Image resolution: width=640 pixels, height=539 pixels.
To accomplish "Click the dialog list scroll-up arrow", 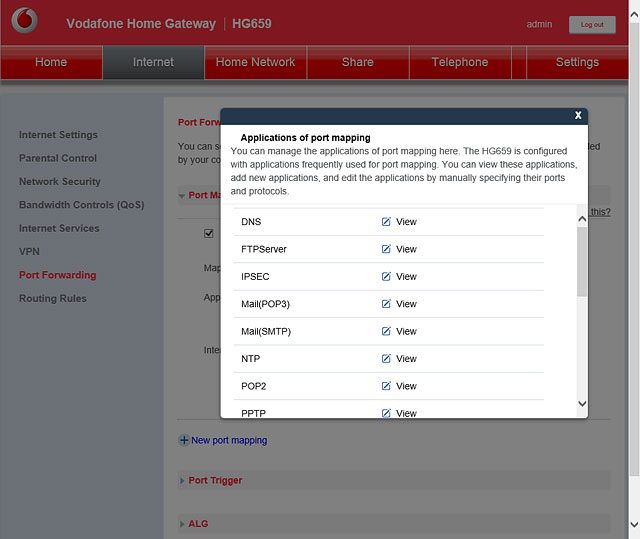I will pyautogui.click(x=582, y=219).
